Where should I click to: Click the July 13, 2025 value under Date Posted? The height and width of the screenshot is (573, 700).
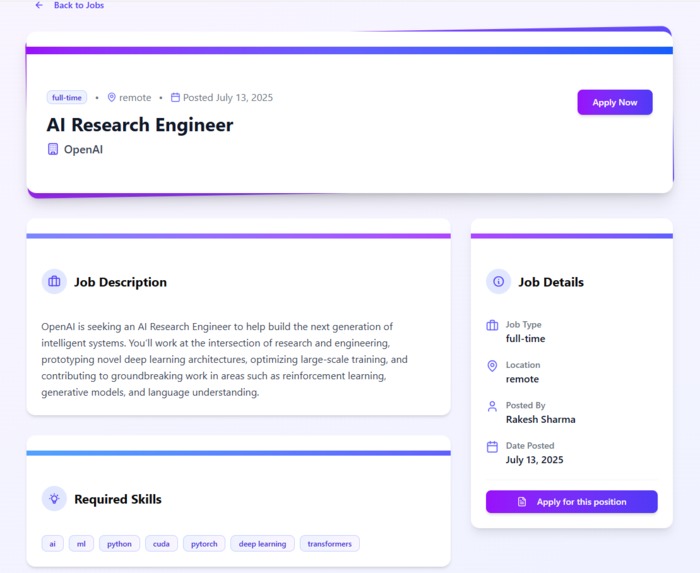click(534, 460)
